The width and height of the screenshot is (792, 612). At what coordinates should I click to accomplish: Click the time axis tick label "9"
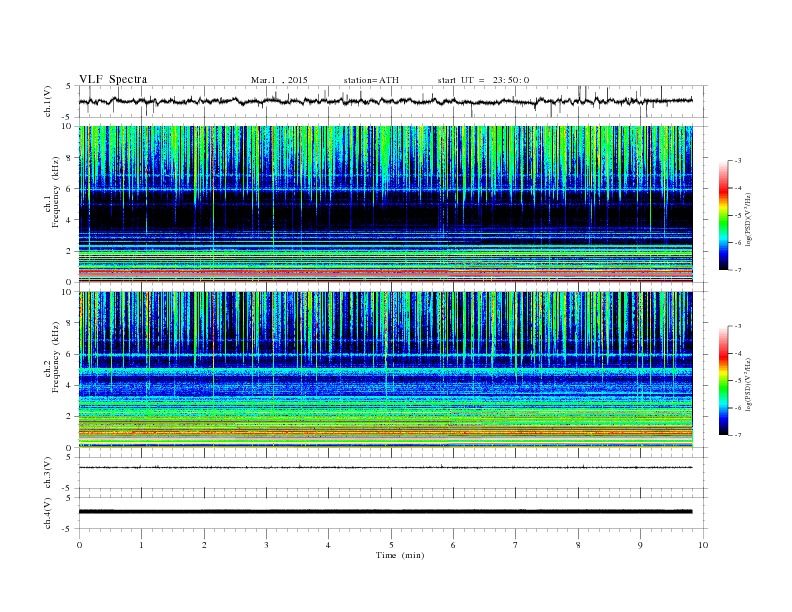coord(640,545)
